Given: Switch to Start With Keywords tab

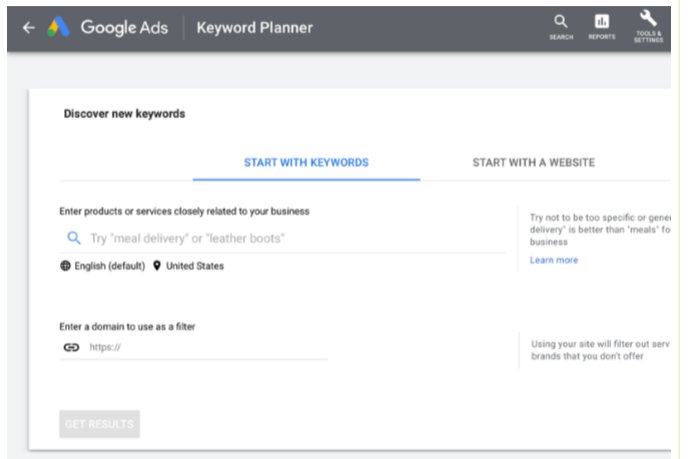Looking at the screenshot, I should [306, 163].
